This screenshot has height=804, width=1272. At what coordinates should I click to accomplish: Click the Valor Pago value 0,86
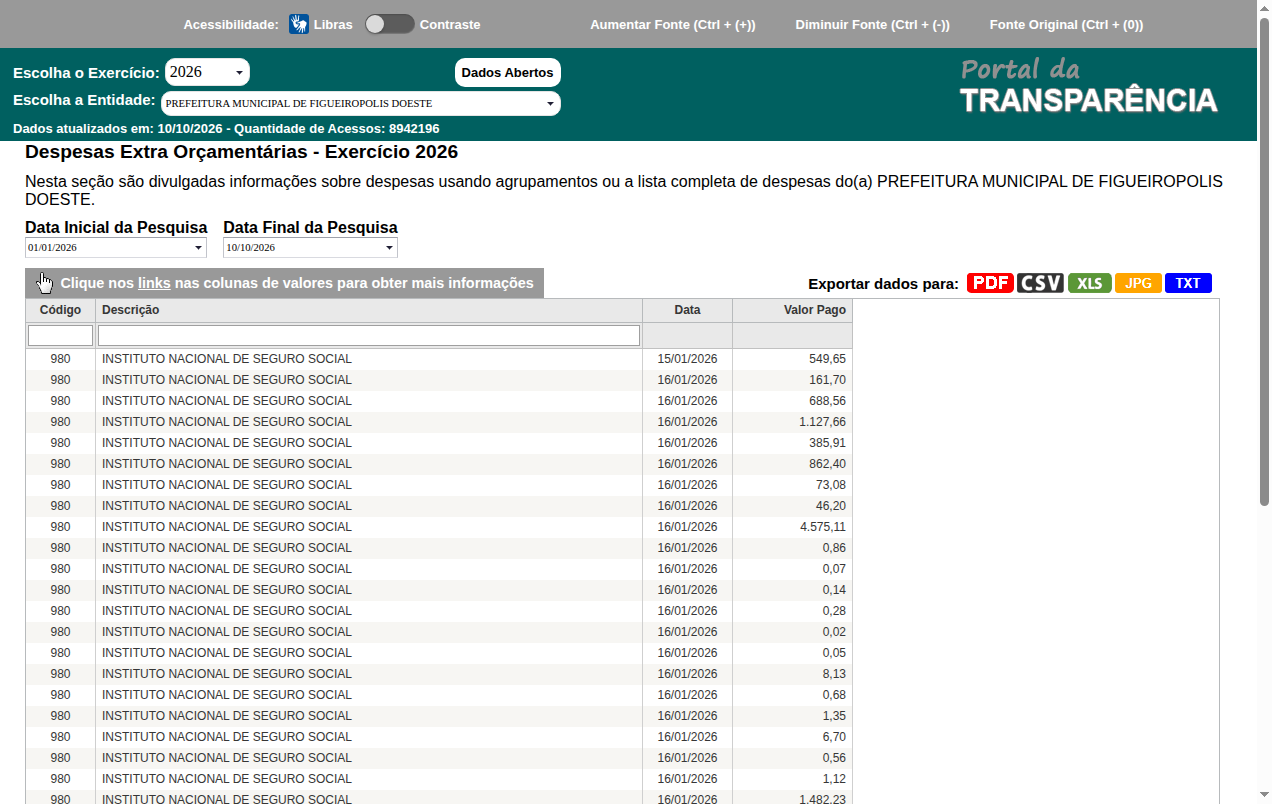[x=834, y=548]
